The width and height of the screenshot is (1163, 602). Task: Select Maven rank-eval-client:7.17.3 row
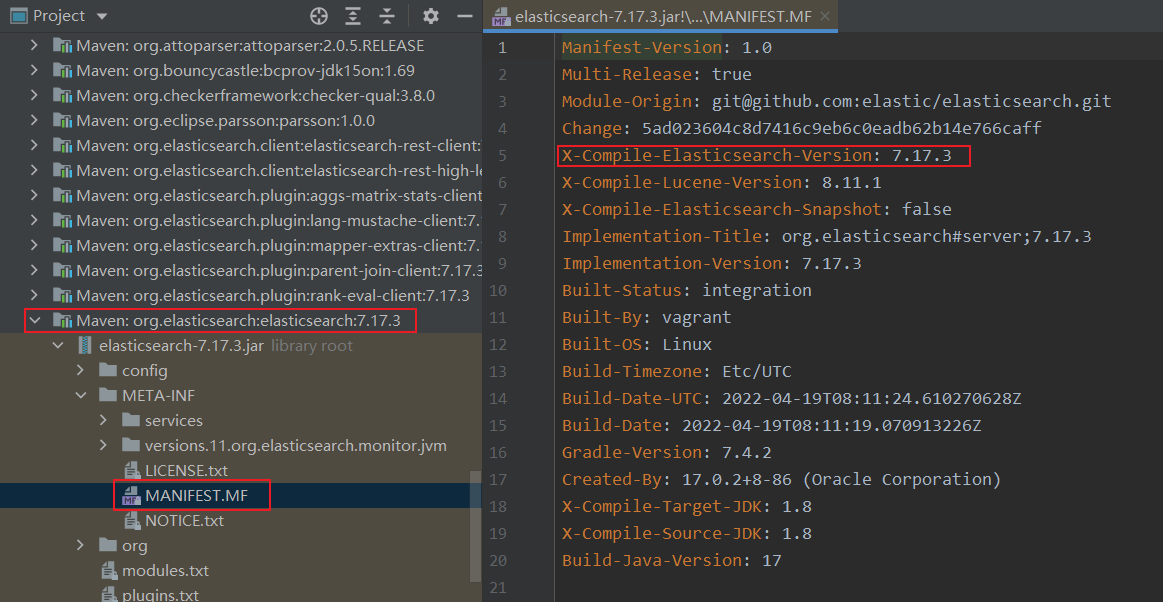click(x=241, y=296)
